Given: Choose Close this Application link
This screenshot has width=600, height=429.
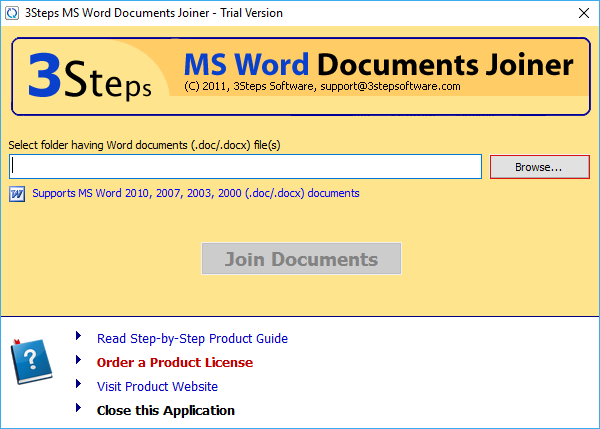Looking at the screenshot, I should point(166,410).
